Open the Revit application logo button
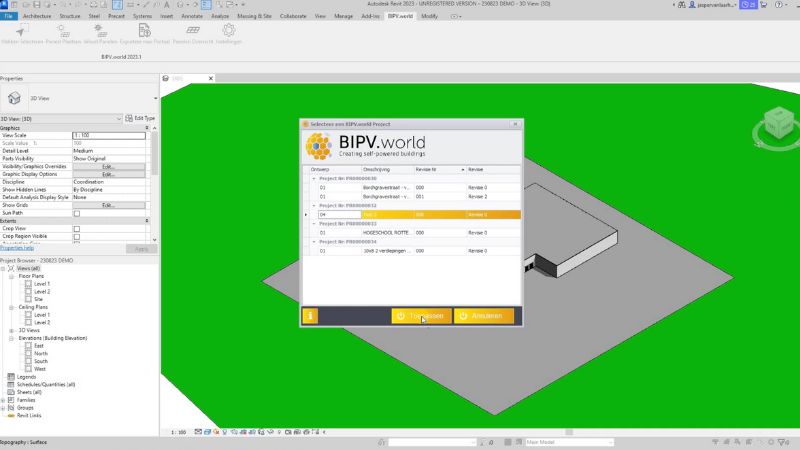 4,5
